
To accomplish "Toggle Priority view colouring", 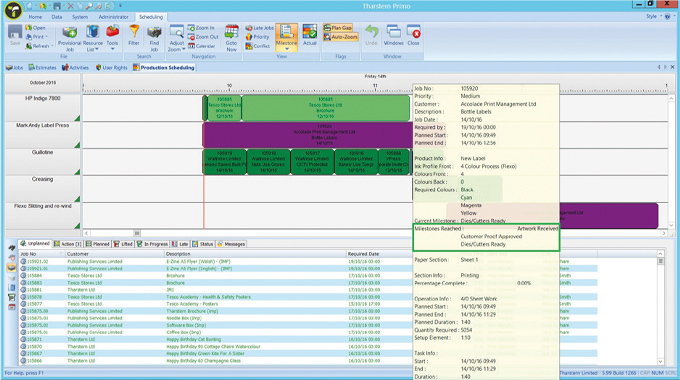I will coord(258,37).
